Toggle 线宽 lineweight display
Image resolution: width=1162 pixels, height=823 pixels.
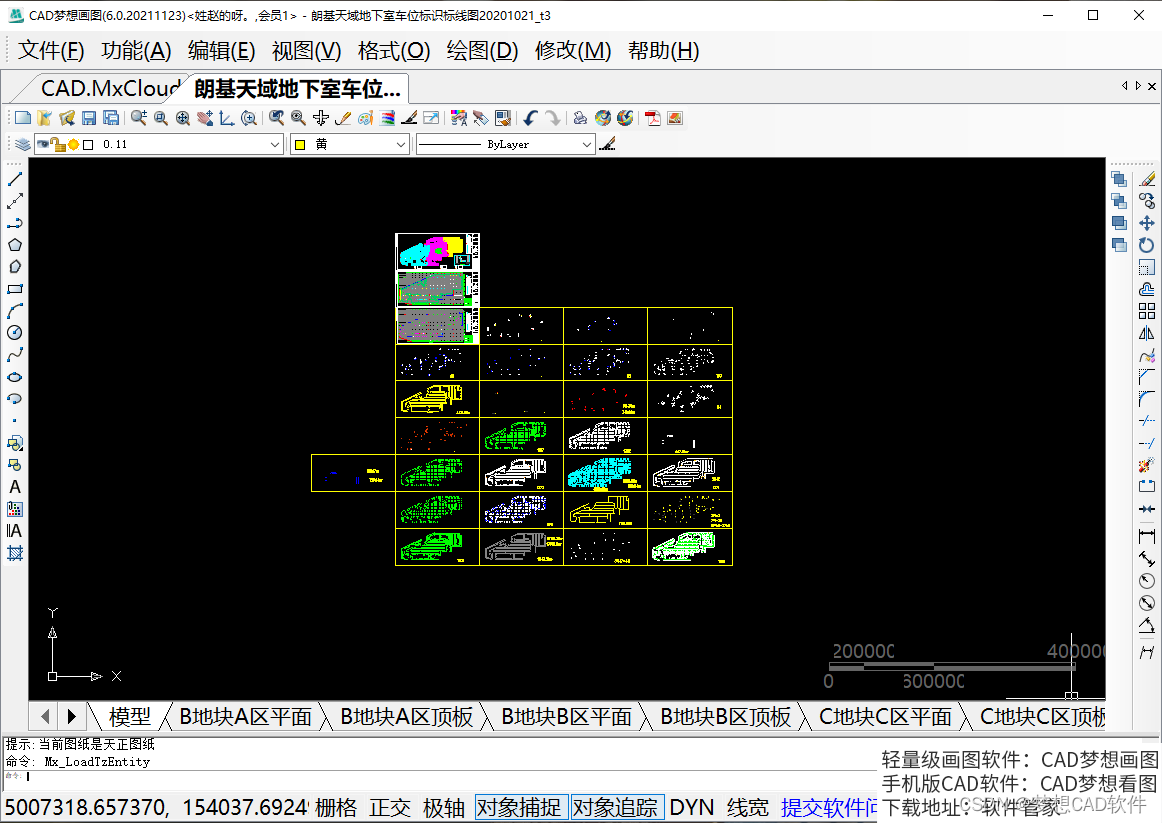coord(747,807)
